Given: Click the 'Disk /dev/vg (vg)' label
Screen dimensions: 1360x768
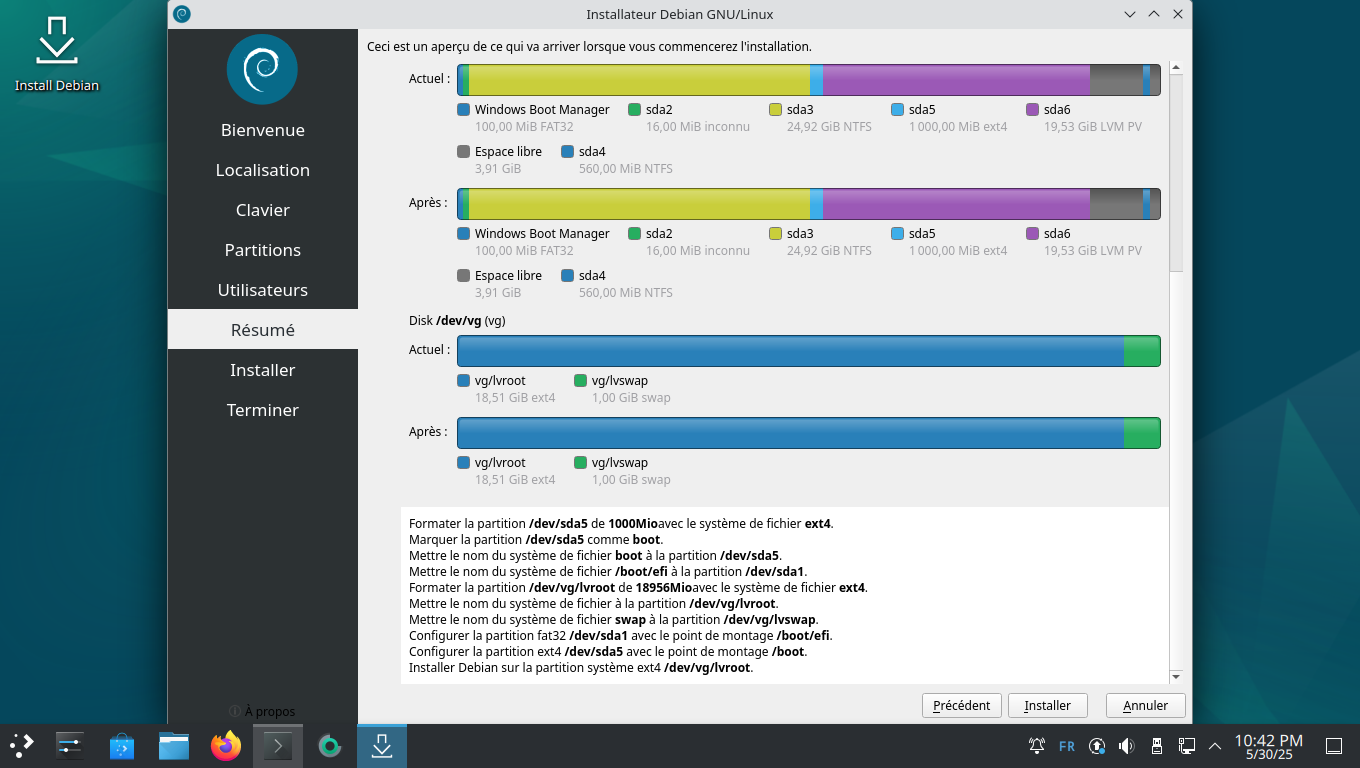Looking at the screenshot, I should tap(457, 321).
